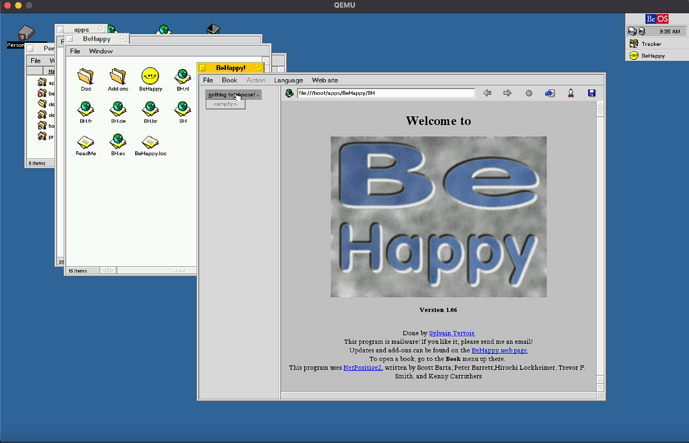Go back with the left arrow toolbar icon

pyautogui.click(x=487, y=93)
